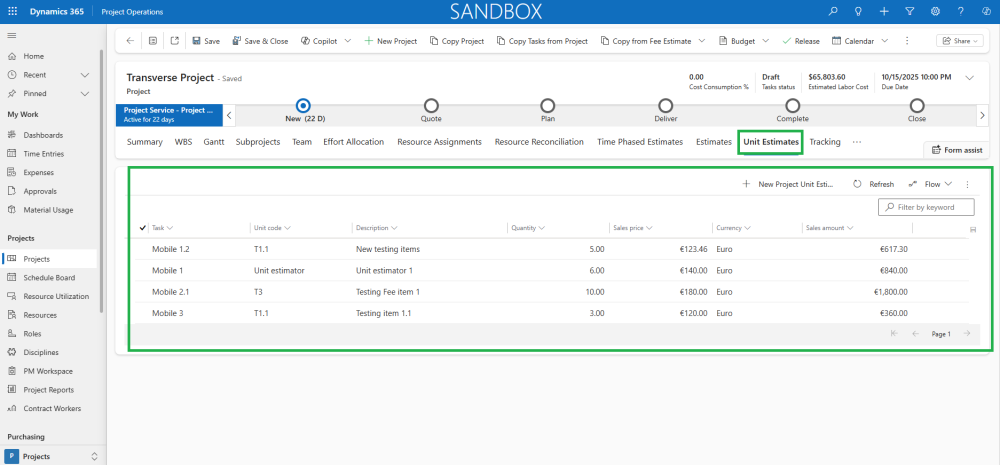
Task: Toggle the select all rows checkmark
Action: pos(142,228)
